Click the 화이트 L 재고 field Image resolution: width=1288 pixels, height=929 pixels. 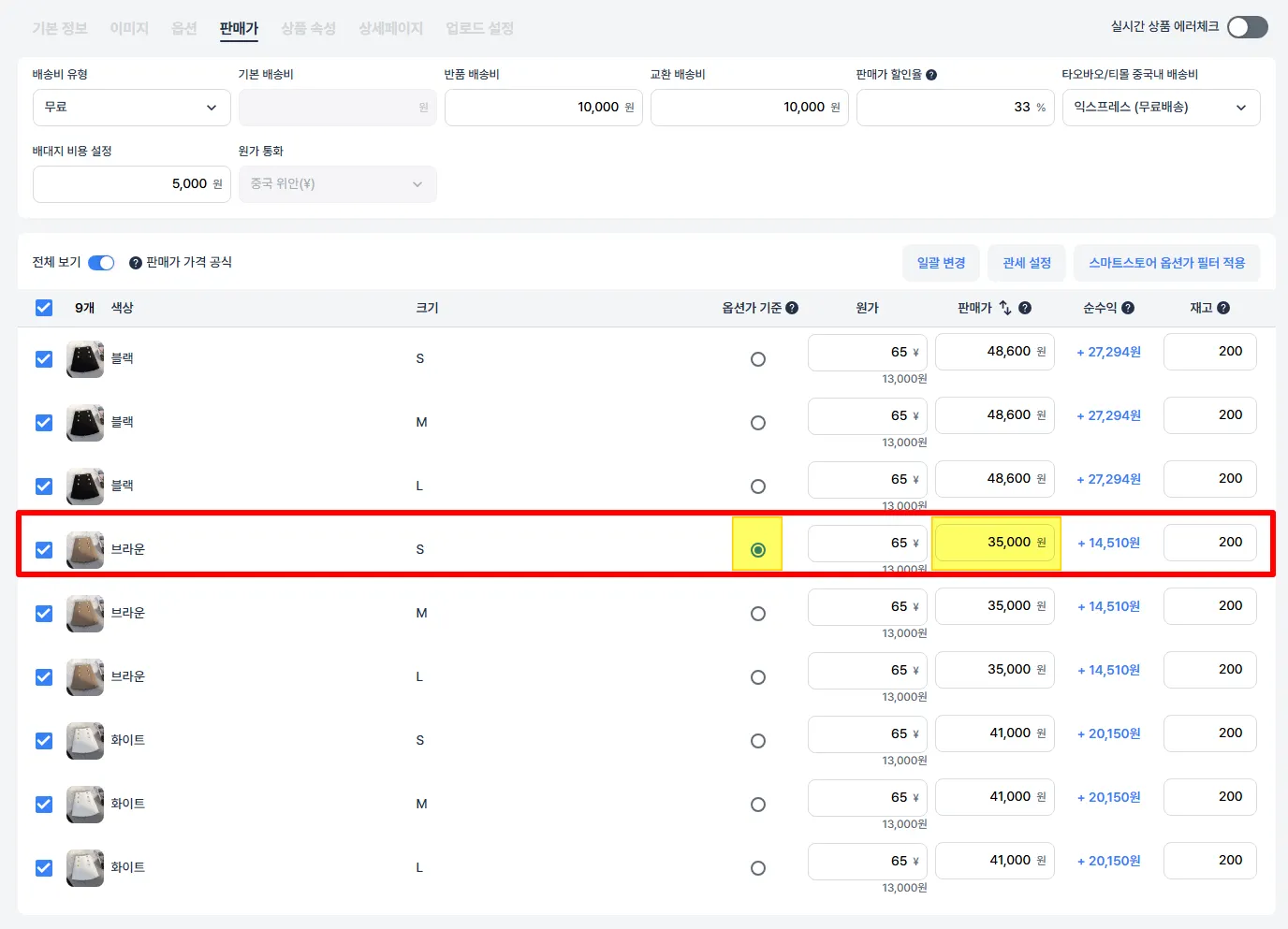point(1210,861)
